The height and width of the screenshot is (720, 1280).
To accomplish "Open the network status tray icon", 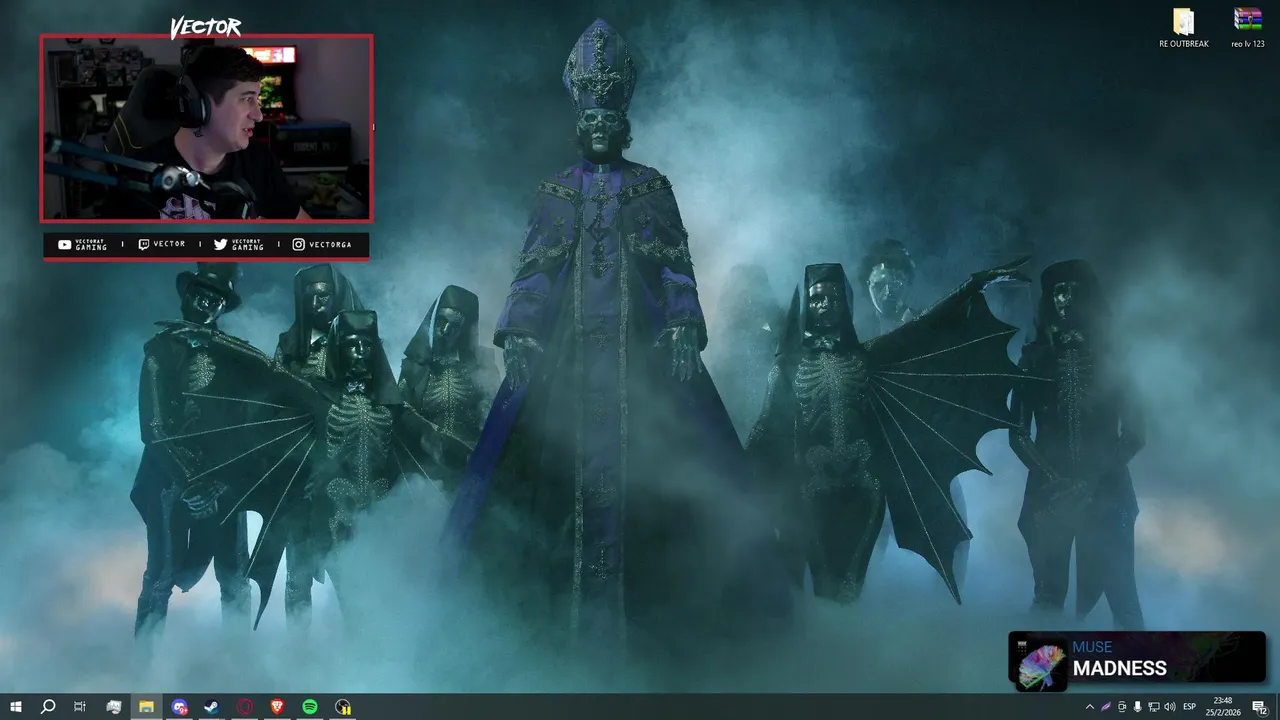I will click(1154, 707).
